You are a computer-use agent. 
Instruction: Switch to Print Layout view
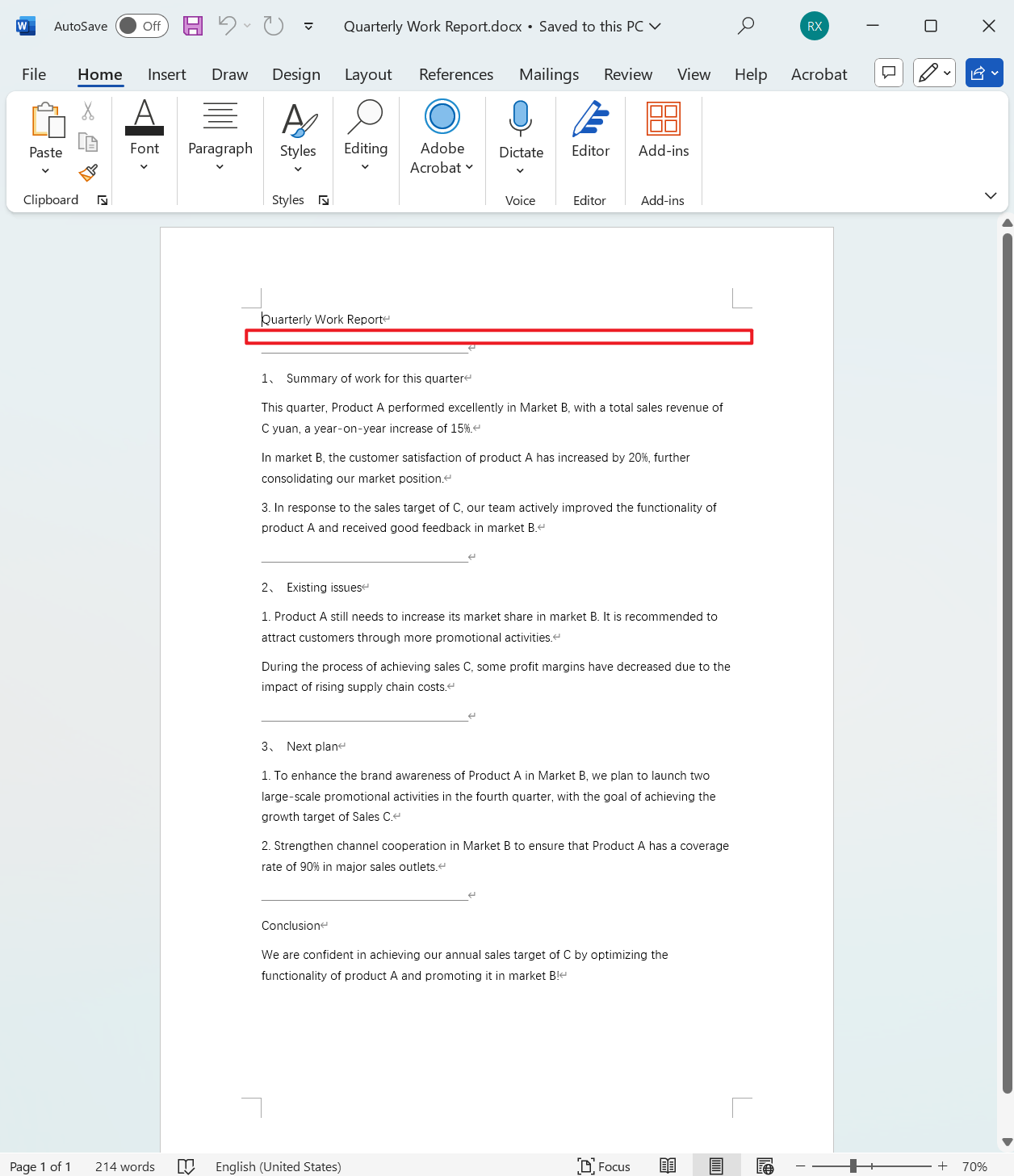point(716,1166)
